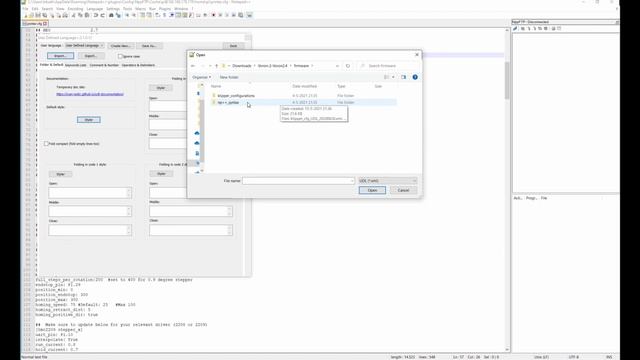Expand the address bar previous locations arrow
This screenshot has height=360, width=640.
[x=337, y=66]
